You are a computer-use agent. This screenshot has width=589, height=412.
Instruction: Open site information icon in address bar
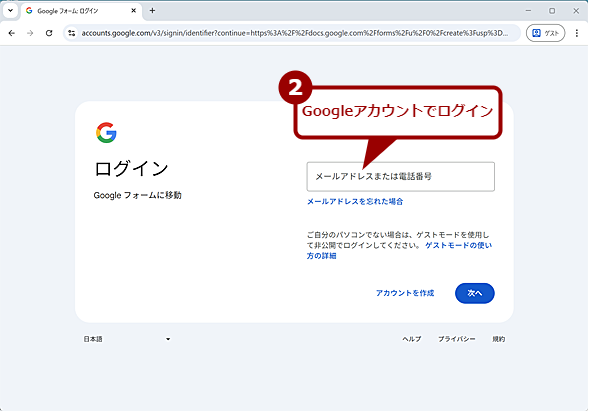coord(72,33)
